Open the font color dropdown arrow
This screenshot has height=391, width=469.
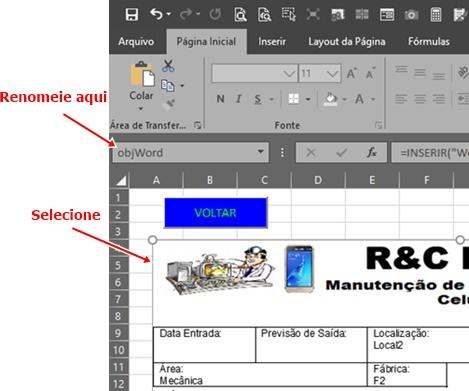tap(373, 99)
